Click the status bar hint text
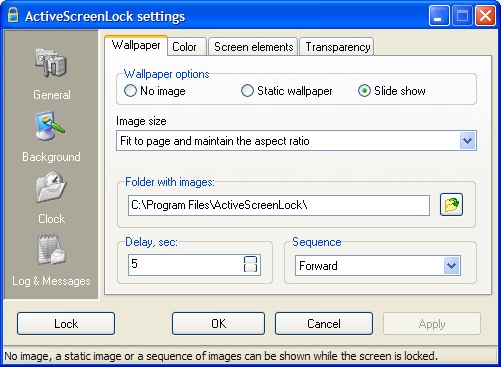 221,356
